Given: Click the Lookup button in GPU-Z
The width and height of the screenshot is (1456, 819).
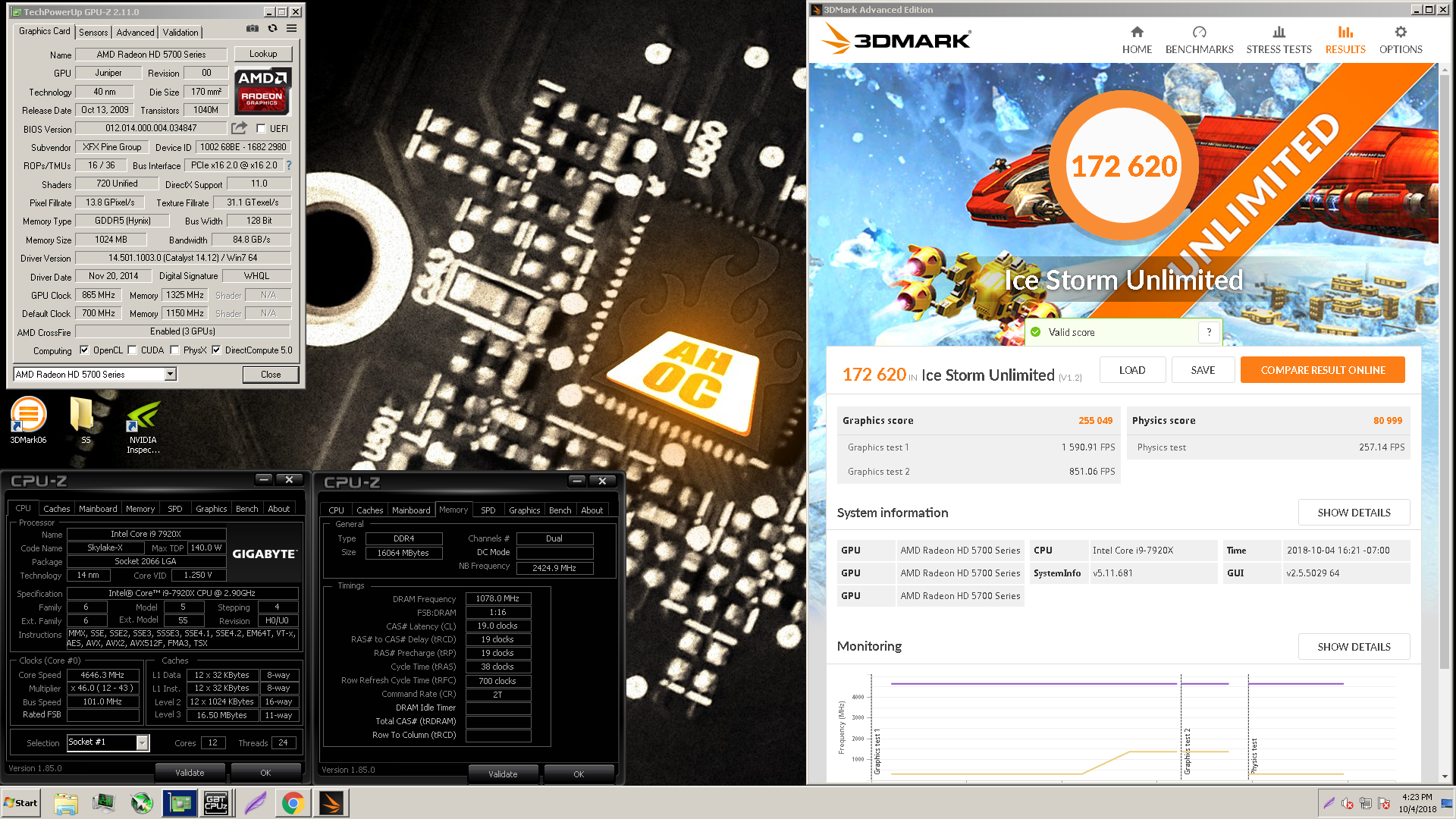Looking at the screenshot, I should point(263,54).
